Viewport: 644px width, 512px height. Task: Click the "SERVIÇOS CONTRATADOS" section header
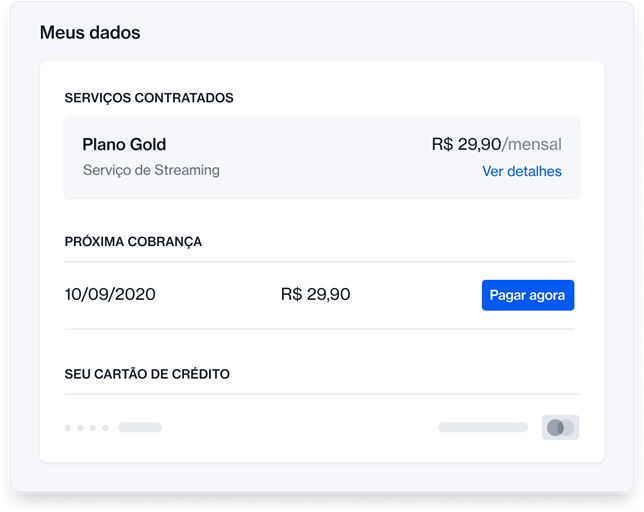point(149,98)
